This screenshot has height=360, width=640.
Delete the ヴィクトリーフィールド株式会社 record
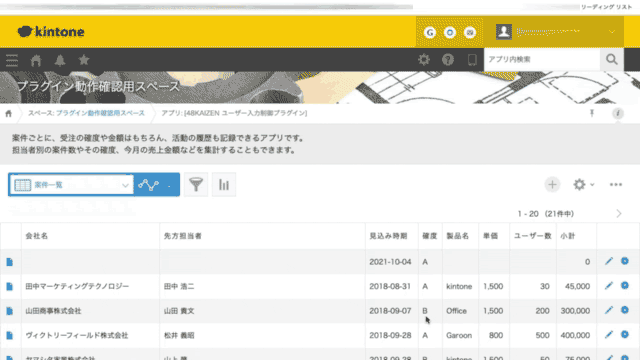point(625,334)
